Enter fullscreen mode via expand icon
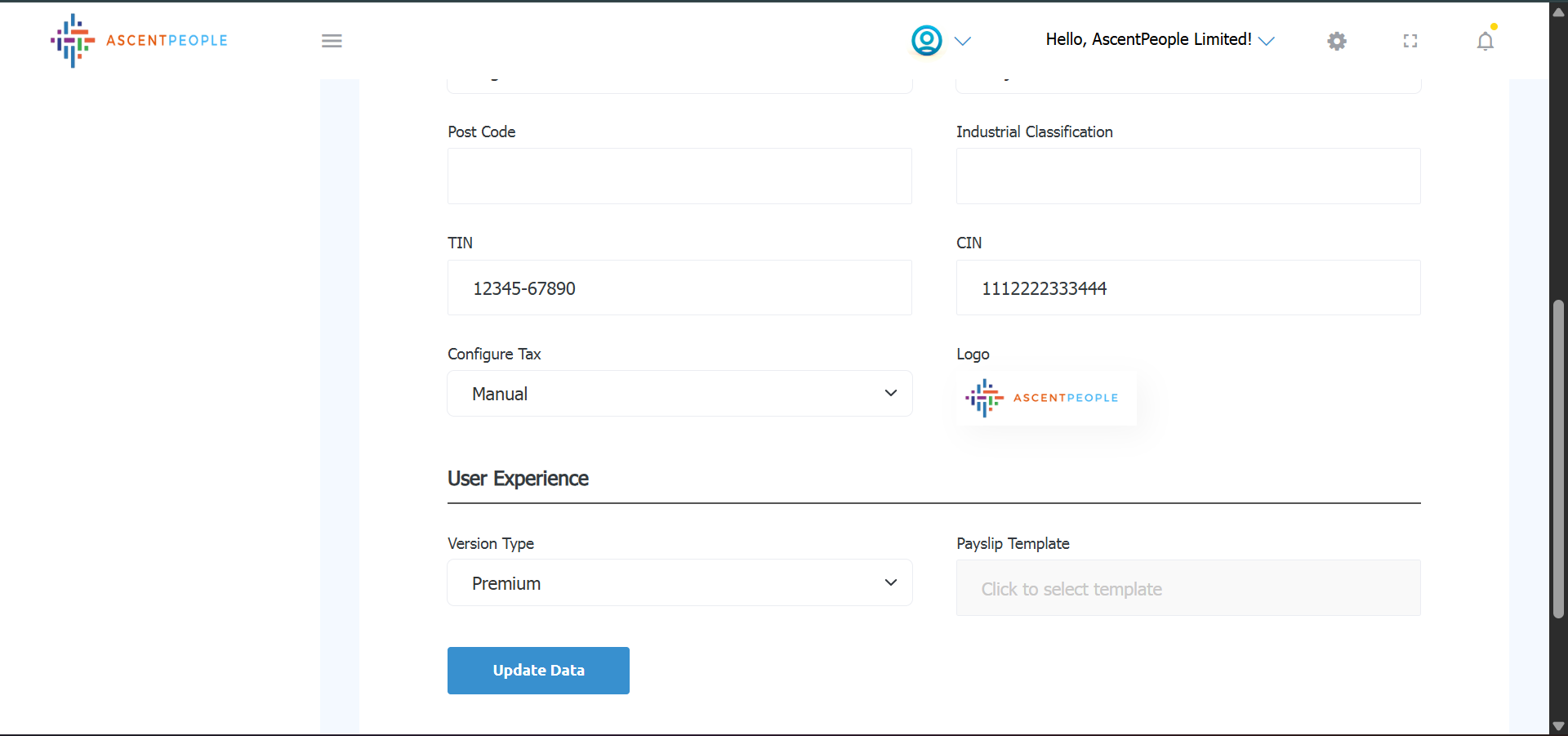This screenshot has width=1568, height=736. coord(1410,41)
